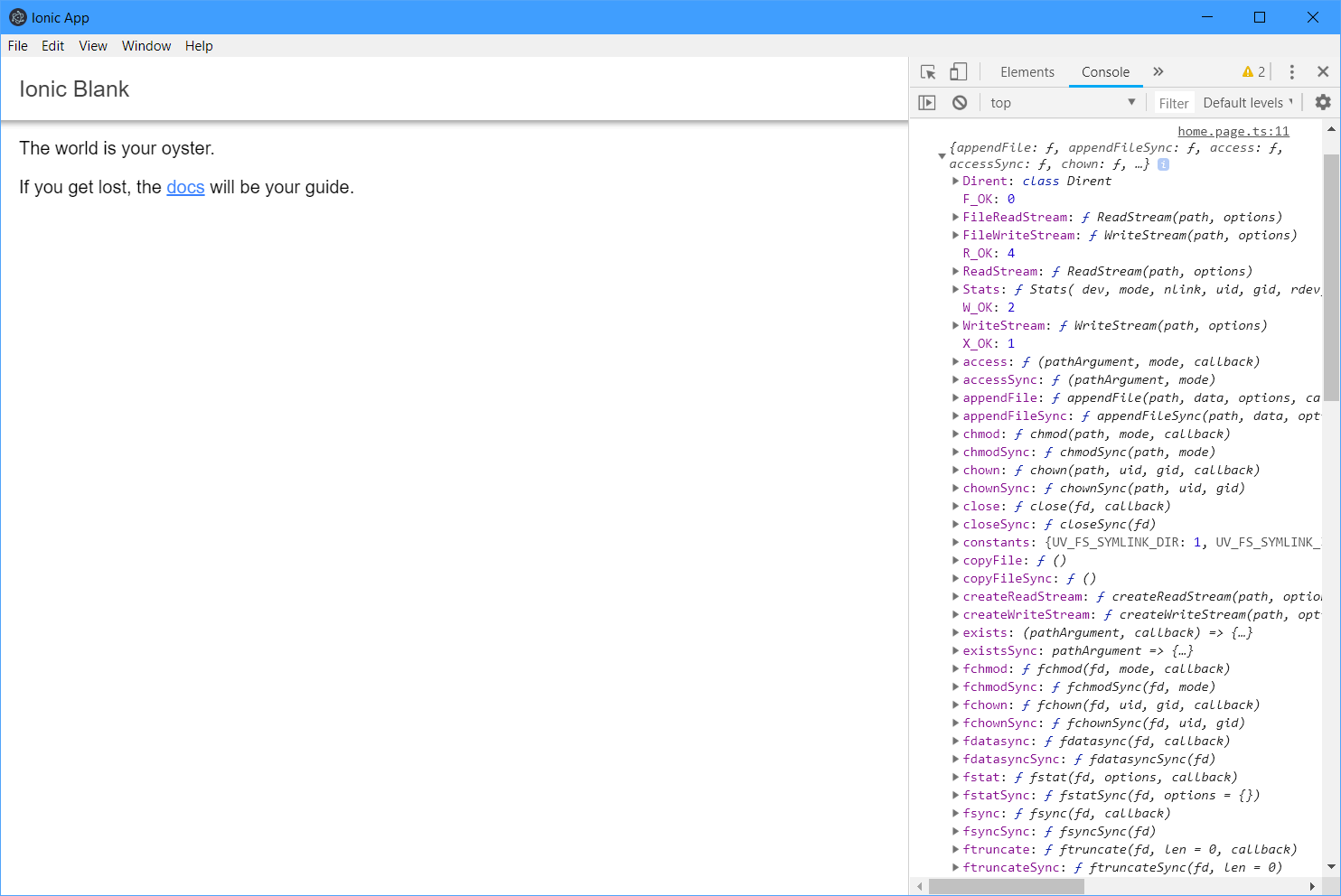Viewport: 1341px width, 896px height.
Task: Expand the Dirent class entry
Action: [956, 181]
